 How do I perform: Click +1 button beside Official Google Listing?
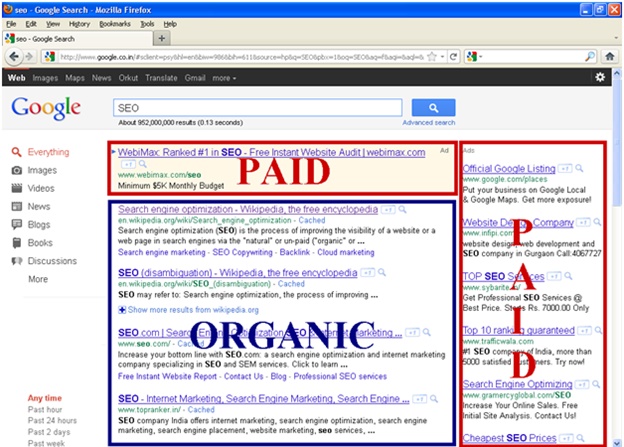pyautogui.click(x=565, y=168)
